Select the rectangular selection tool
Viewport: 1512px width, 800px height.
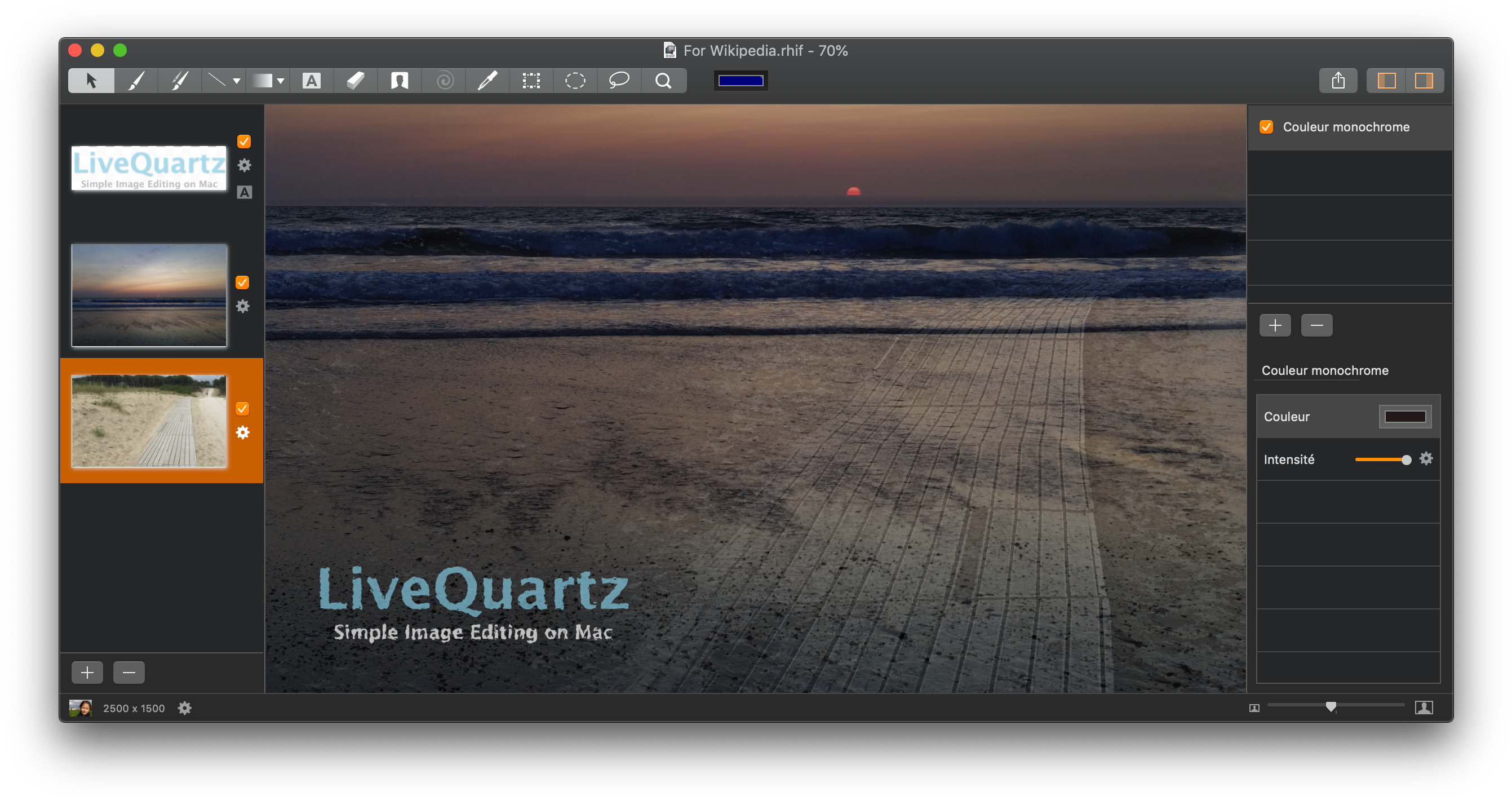pyautogui.click(x=531, y=81)
